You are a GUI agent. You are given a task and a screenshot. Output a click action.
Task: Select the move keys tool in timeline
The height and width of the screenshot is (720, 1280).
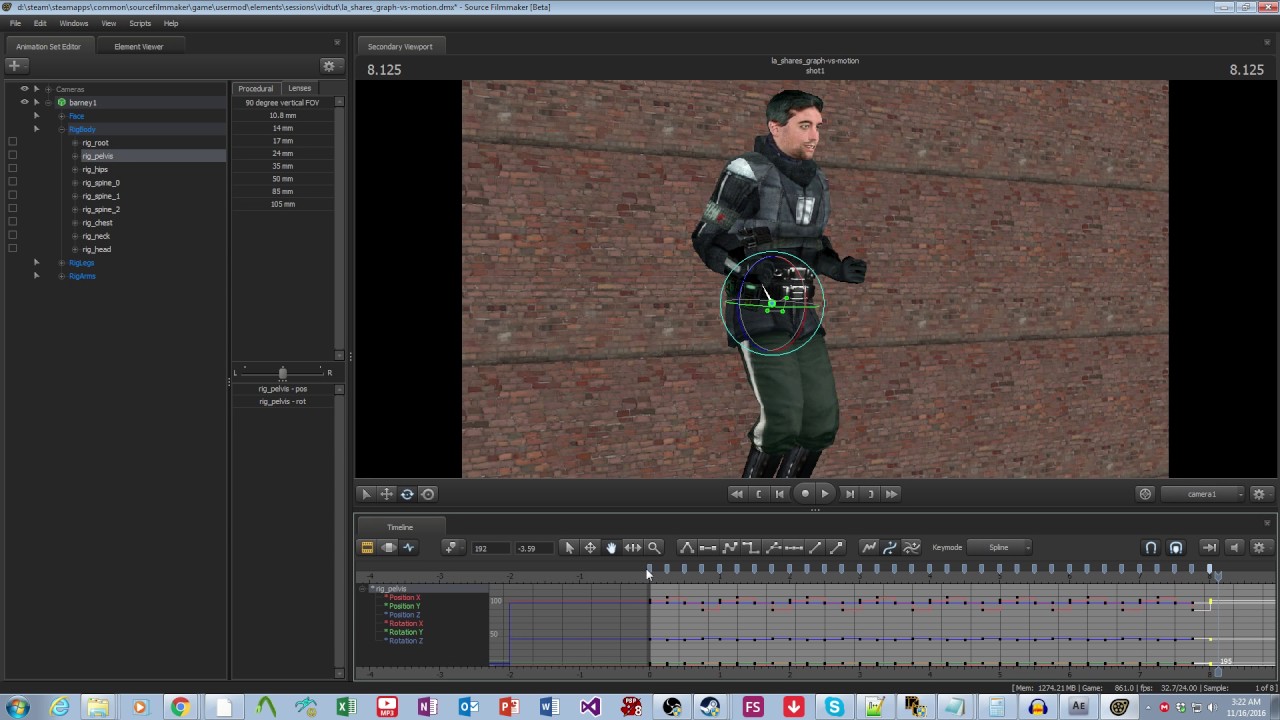click(x=590, y=547)
